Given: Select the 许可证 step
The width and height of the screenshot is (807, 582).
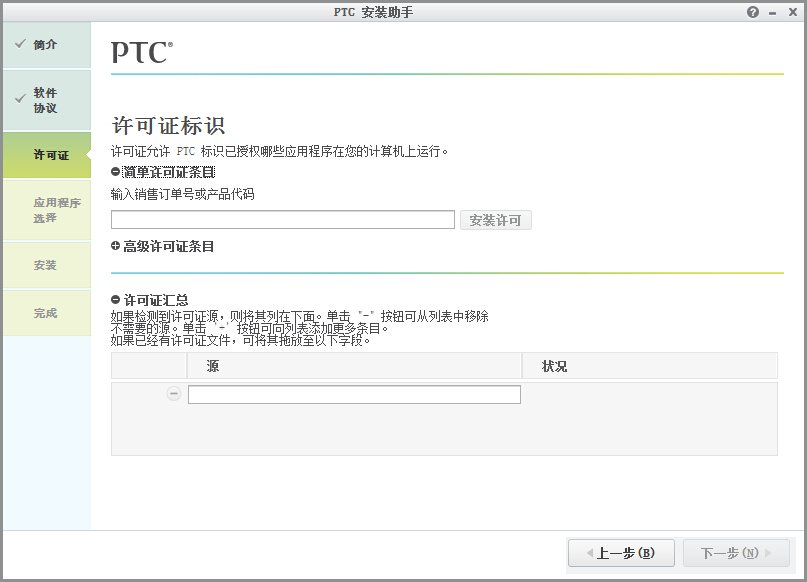Looking at the screenshot, I should (47, 155).
